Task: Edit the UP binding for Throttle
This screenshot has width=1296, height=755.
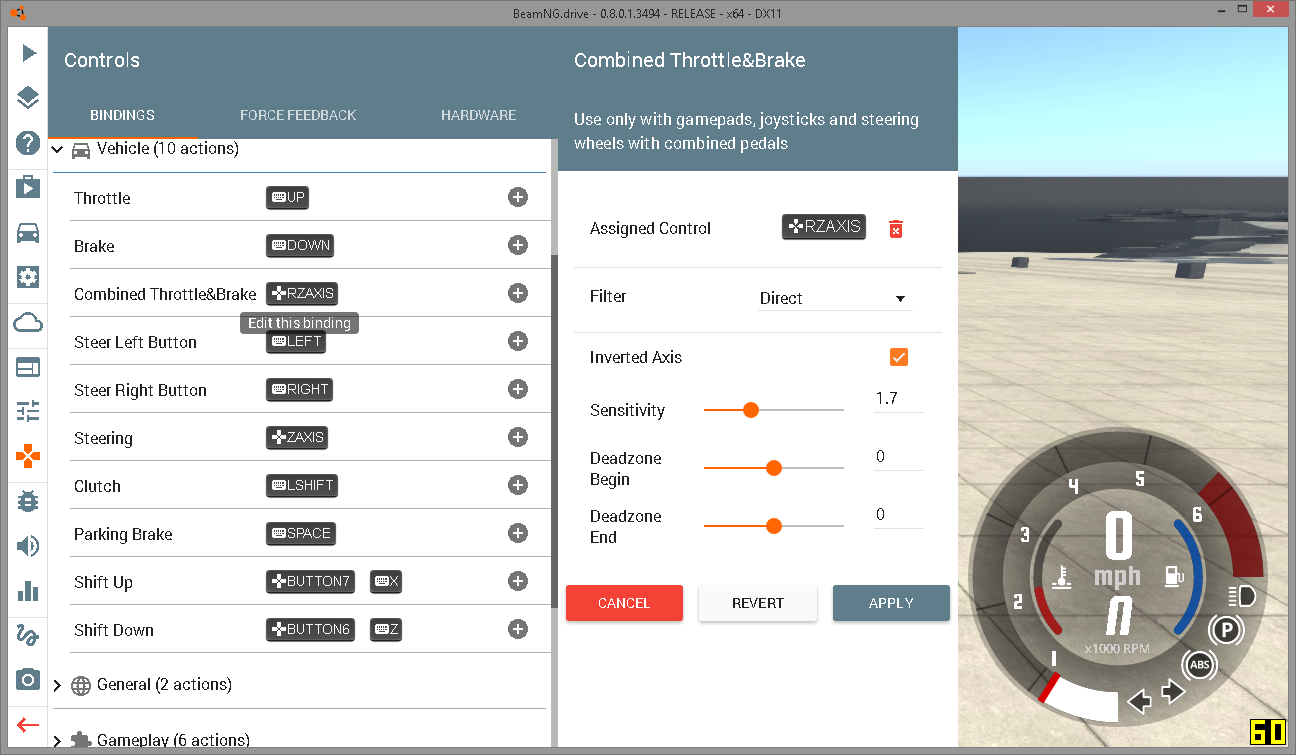Action: click(x=288, y=198)
